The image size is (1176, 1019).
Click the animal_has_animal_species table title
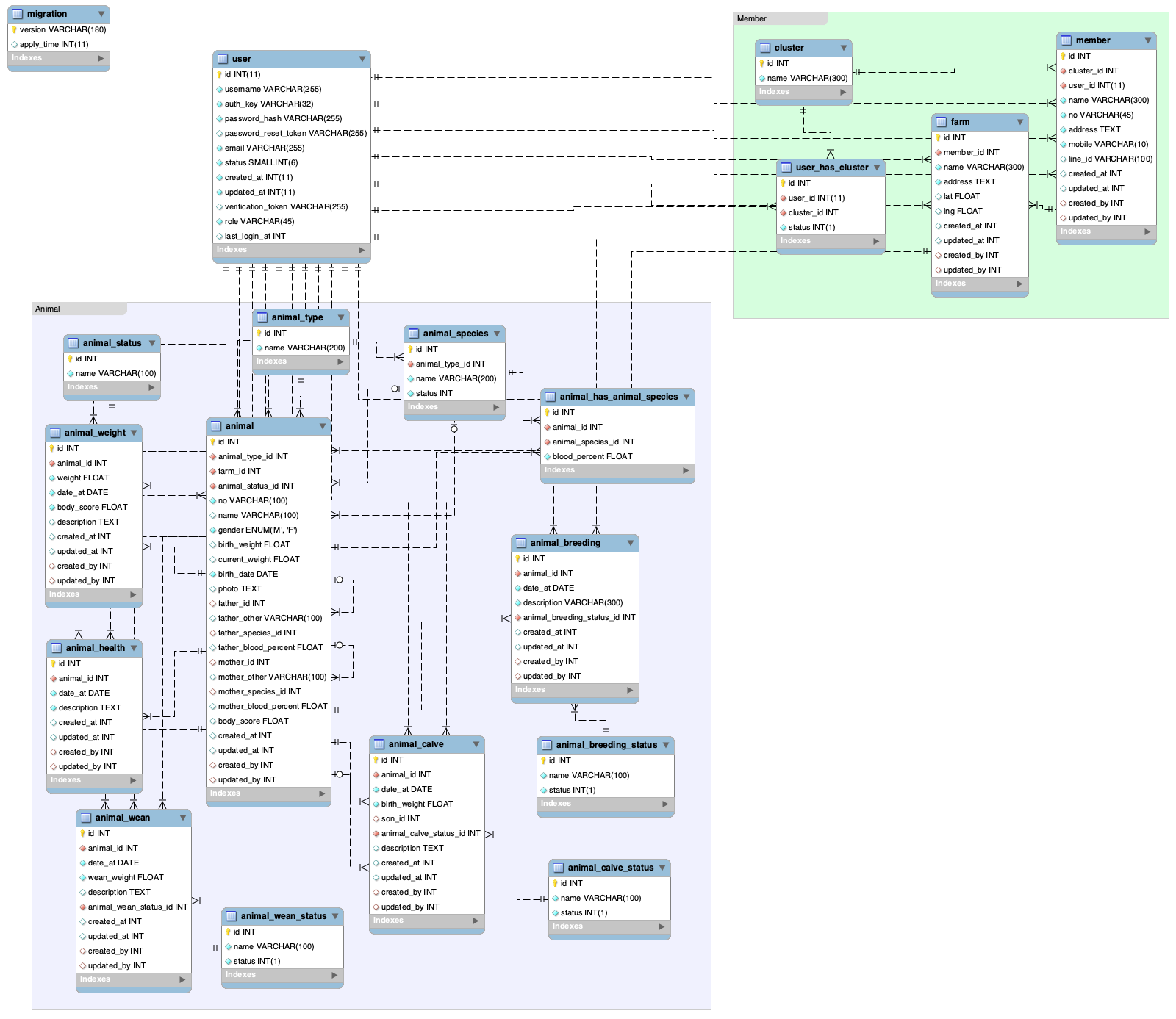(x=618, y=397)
